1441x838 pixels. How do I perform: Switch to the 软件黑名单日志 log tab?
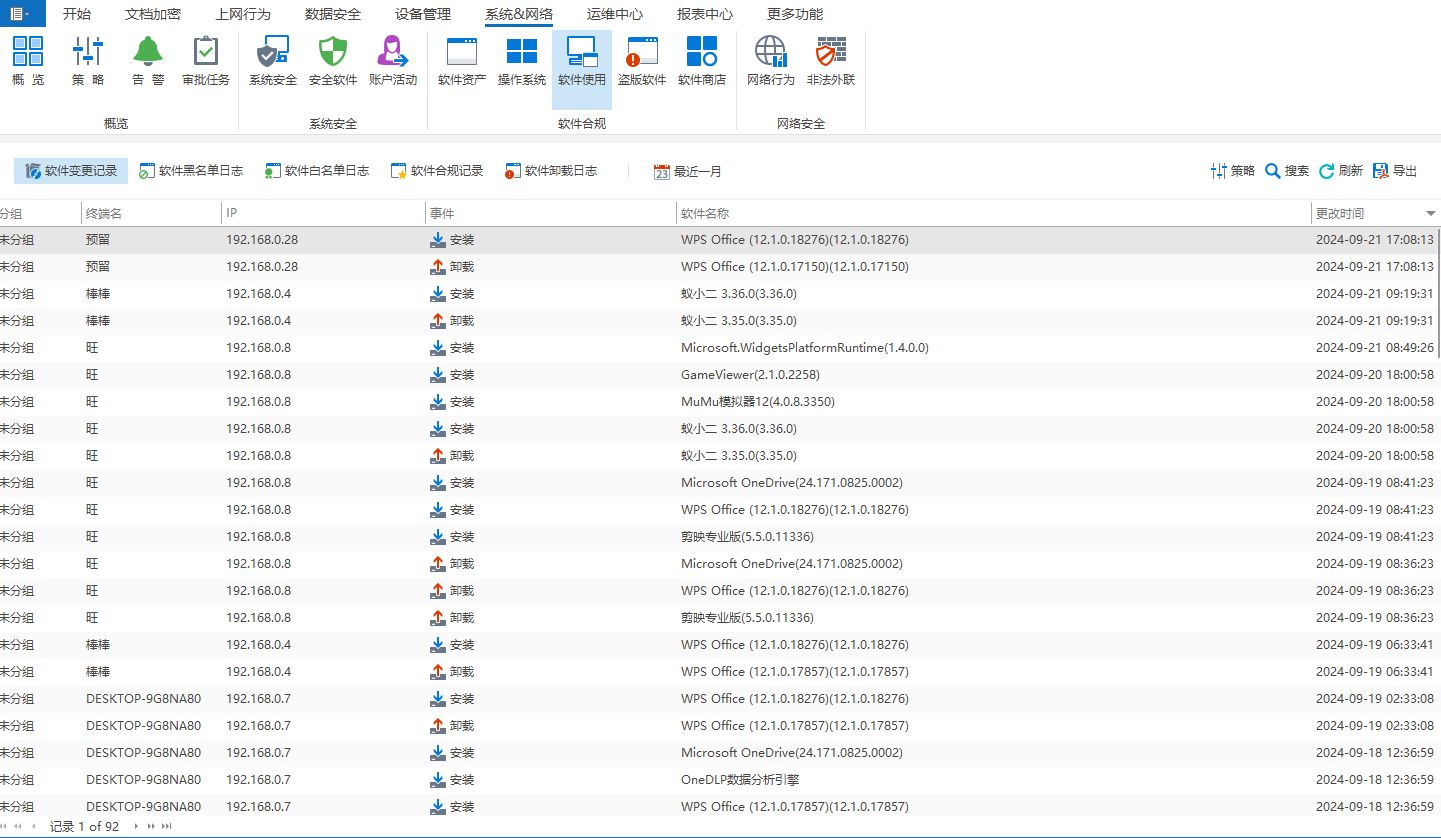point(191,171)
